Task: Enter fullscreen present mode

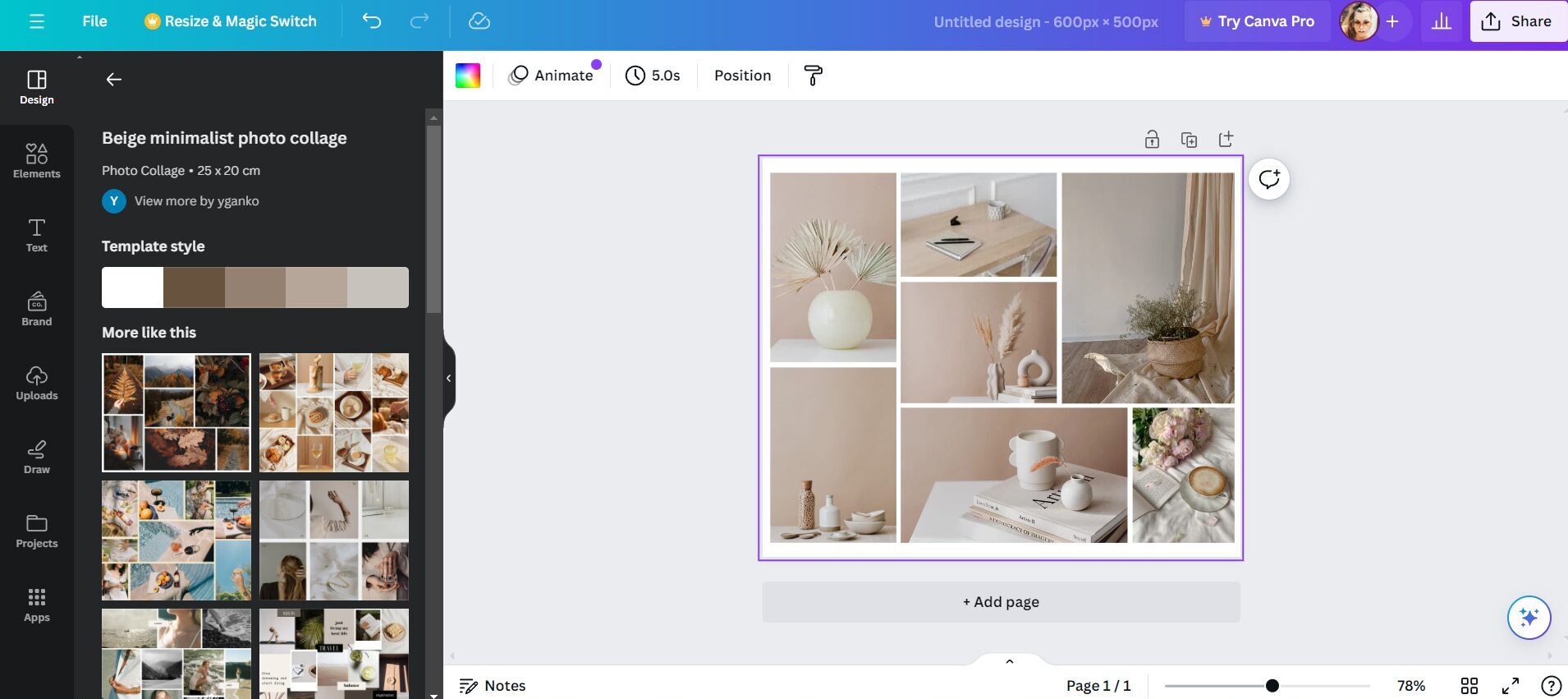Action: pyautogui.click(x=1510, y=686)
